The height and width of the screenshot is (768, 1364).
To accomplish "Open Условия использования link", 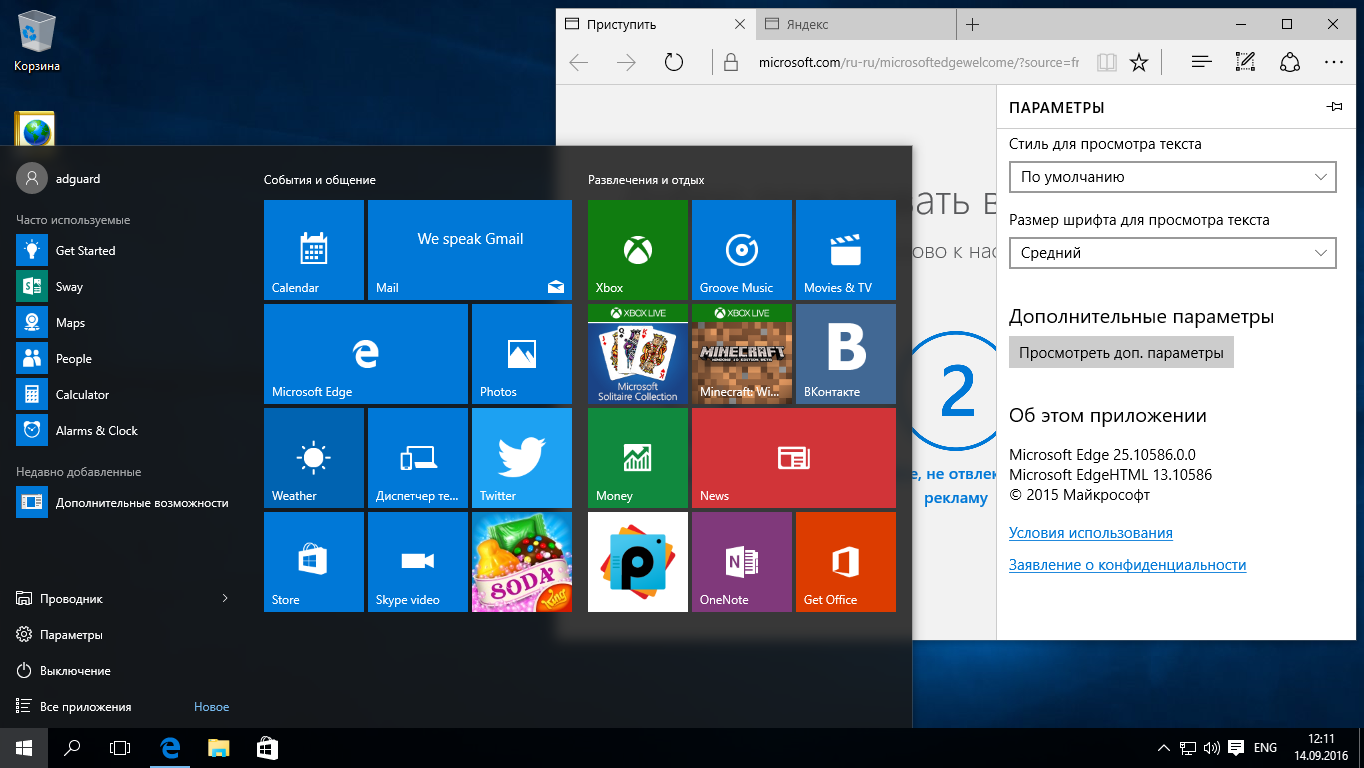I will (1091, 533).
